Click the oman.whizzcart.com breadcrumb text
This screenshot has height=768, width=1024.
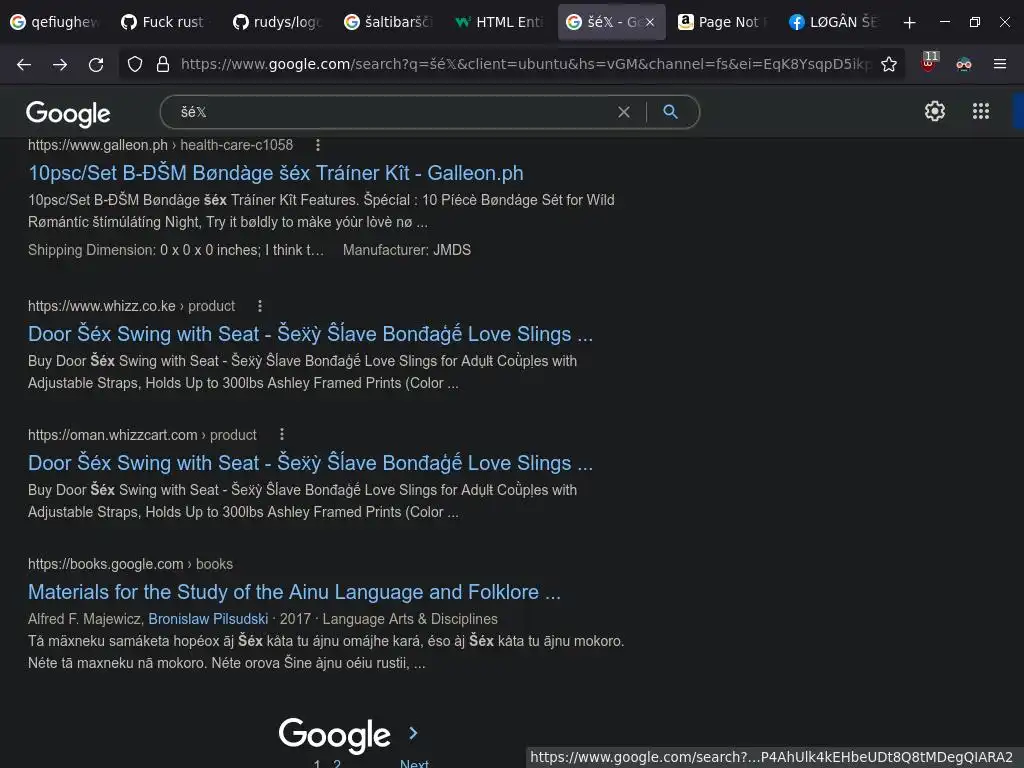[x=142, y=435]
